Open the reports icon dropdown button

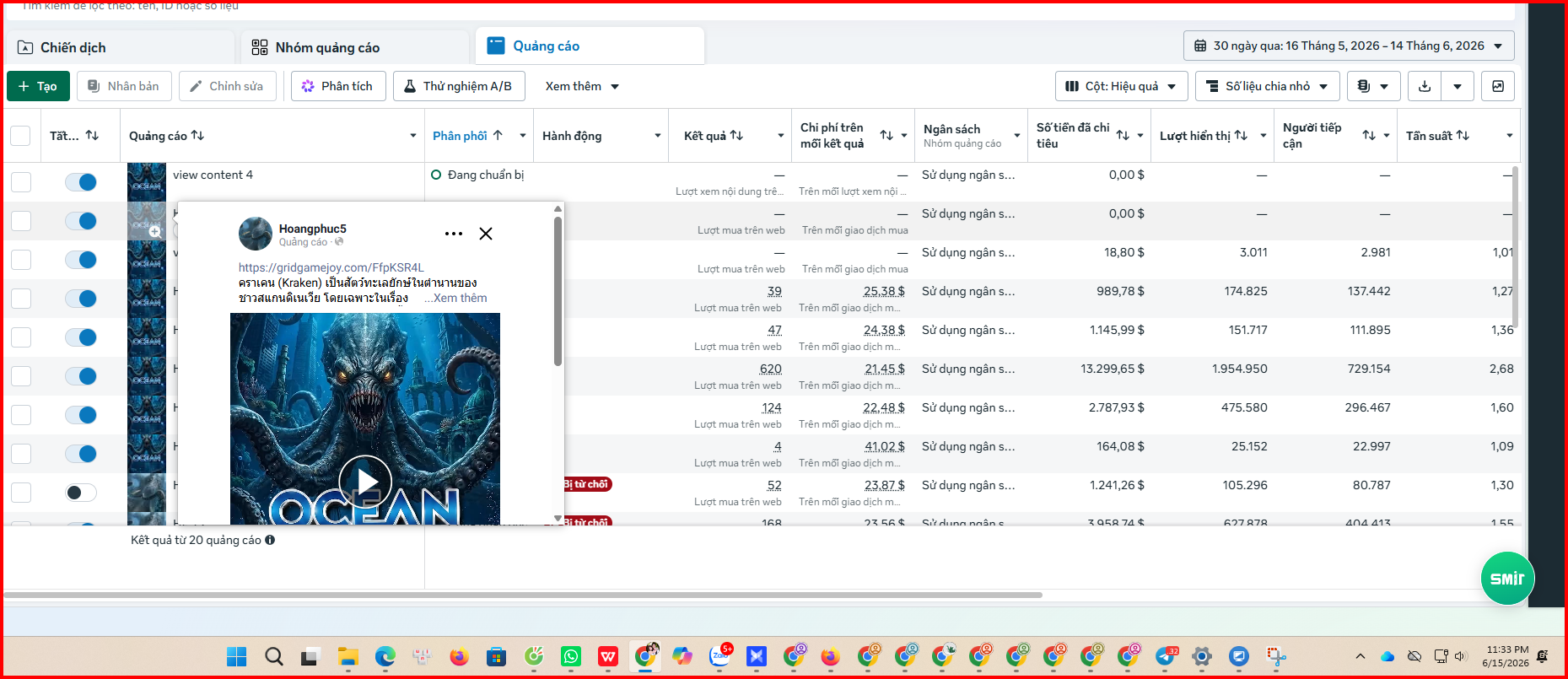(x=1373, y=86)
